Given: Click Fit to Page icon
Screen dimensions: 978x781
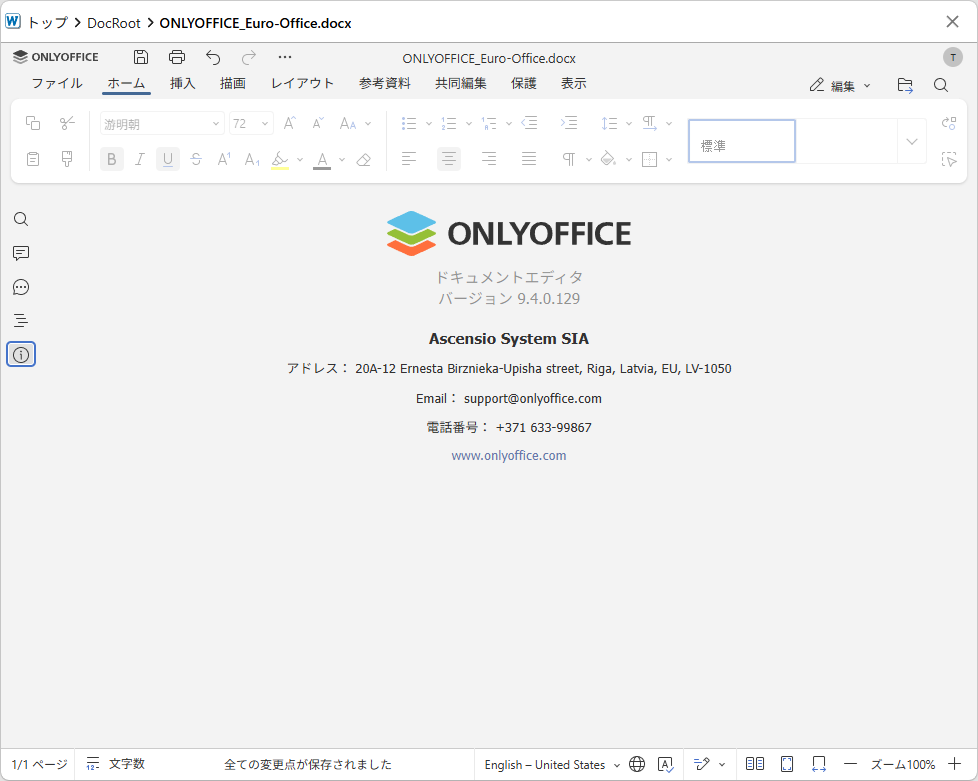Looking at the screenshot, I should tap(787, 764).
